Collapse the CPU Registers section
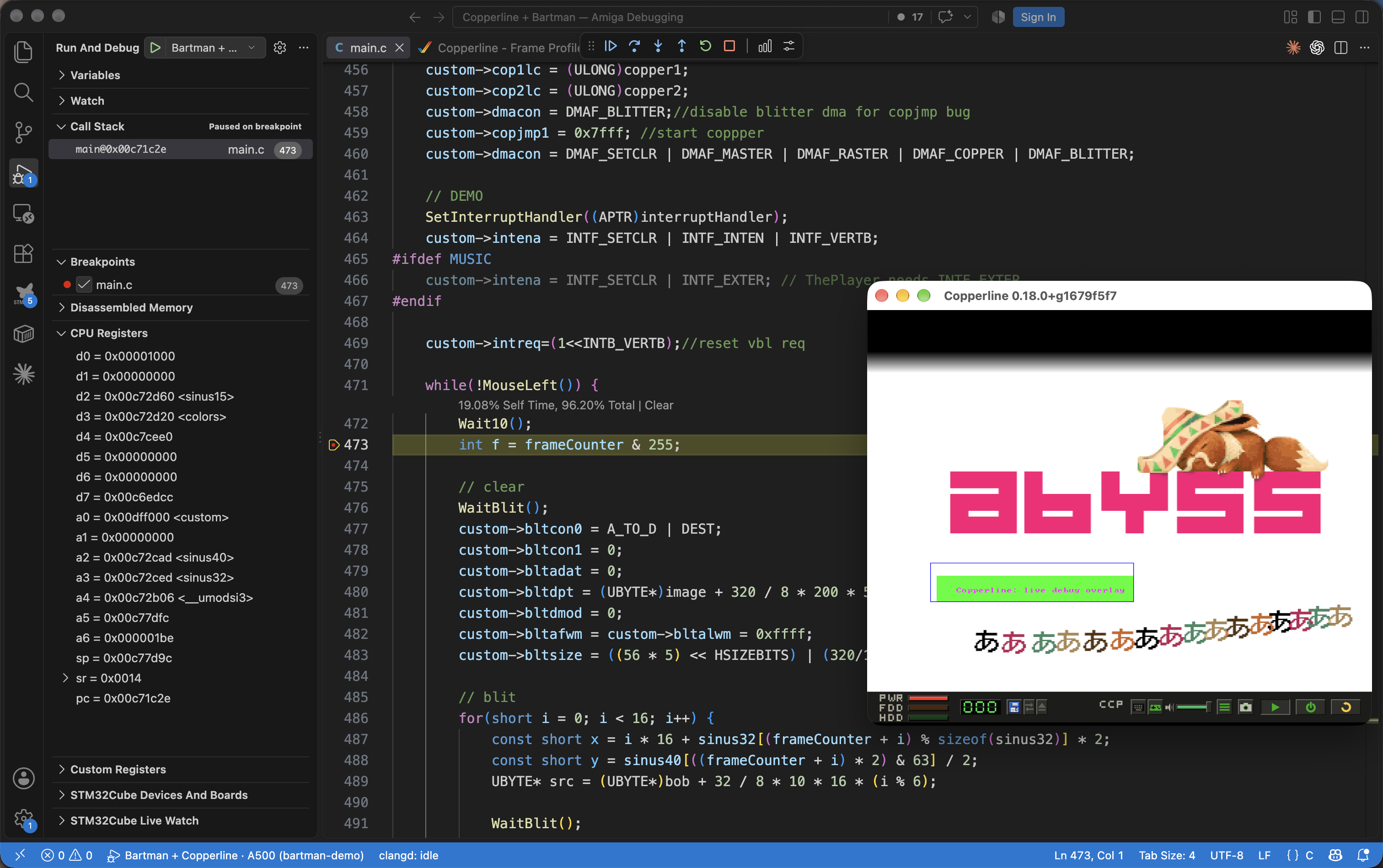Screen dimensions: 1383x868 click(180, 333)
